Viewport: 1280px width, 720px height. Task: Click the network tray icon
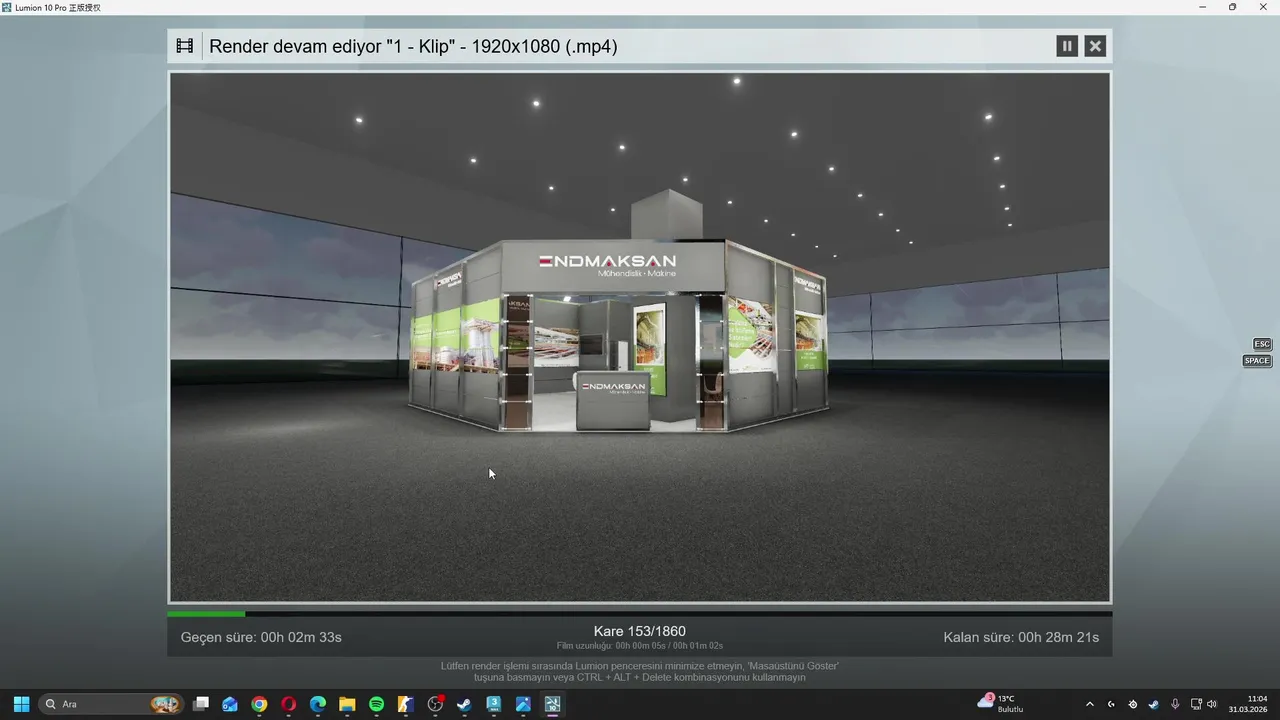tap(1197, 704)
